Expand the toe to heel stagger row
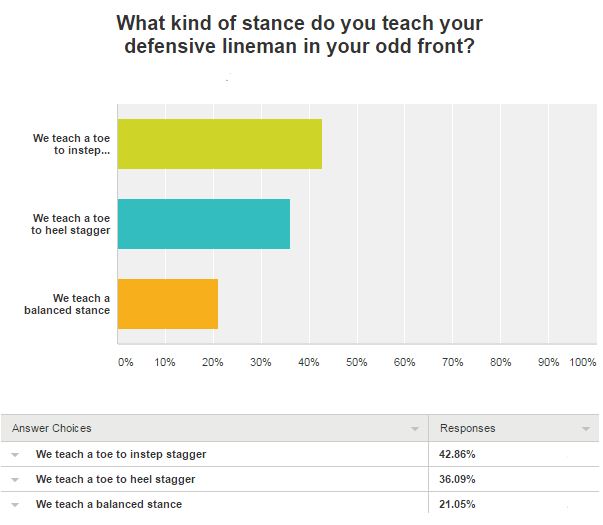 (15, 480)
